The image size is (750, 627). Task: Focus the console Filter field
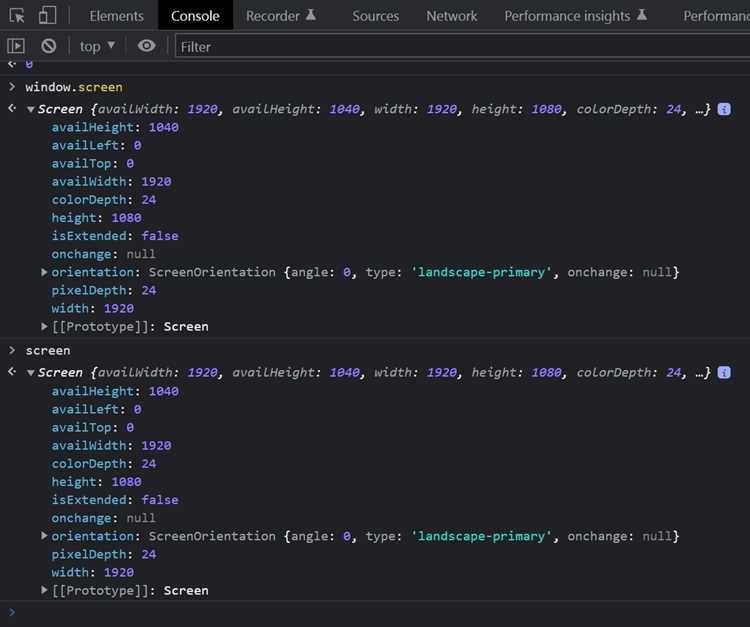tap(462, 46)
